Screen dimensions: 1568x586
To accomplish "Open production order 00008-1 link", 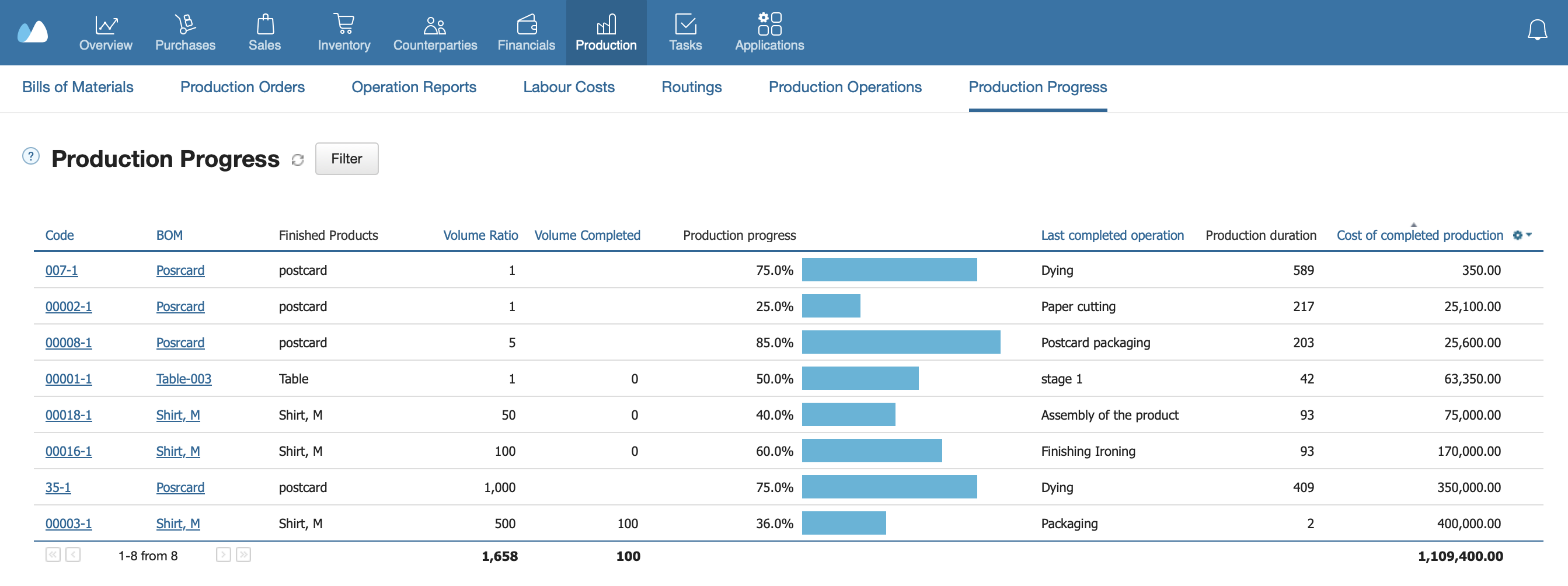I will tap(69, 343).
